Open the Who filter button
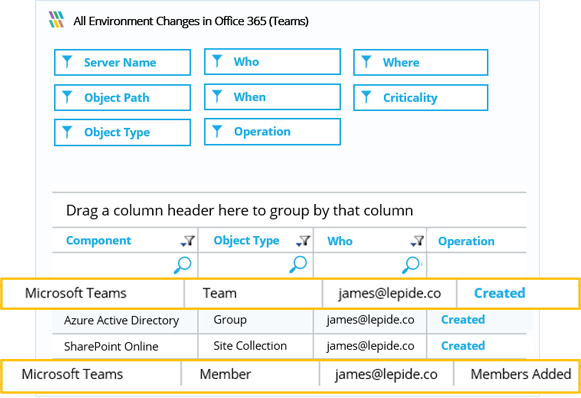The height and width of the screenshot is (398, 581). 272,62
